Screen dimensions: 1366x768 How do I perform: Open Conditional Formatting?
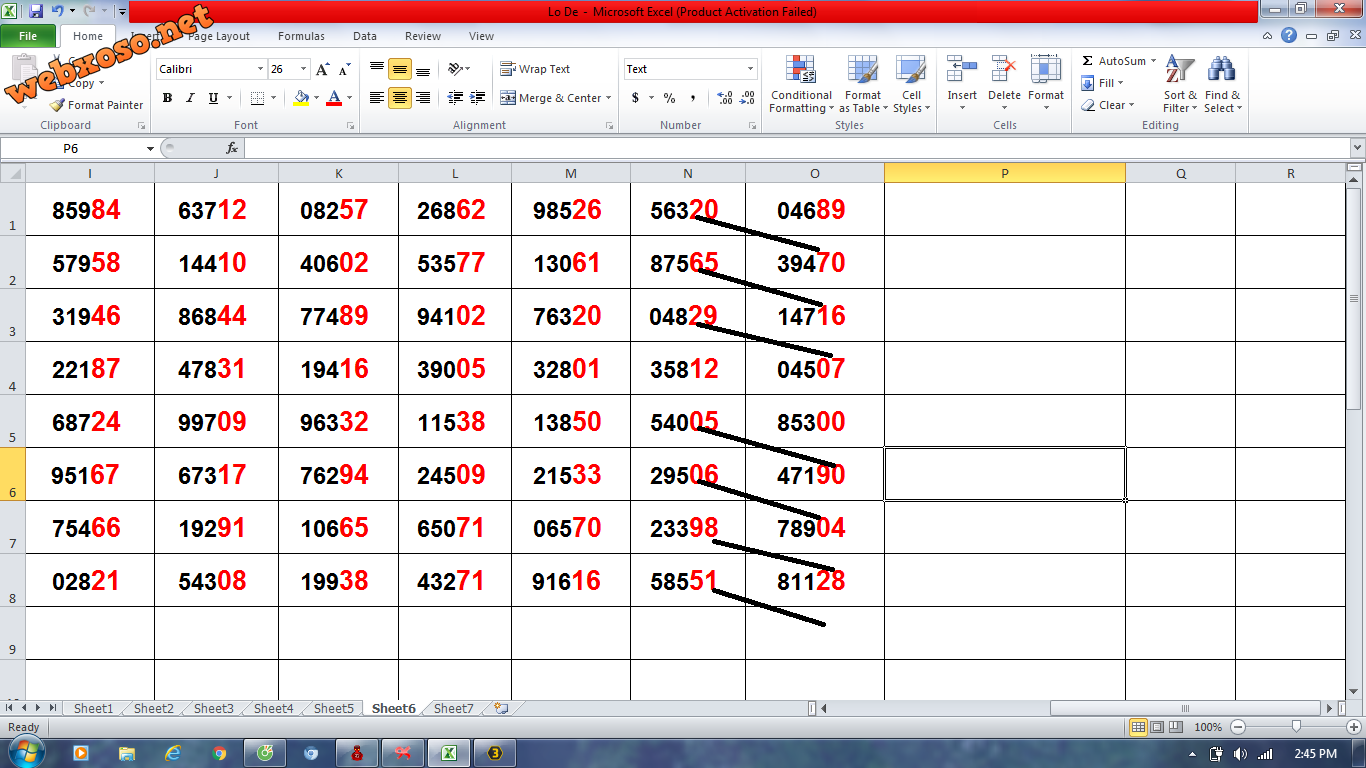click(801, 85)
